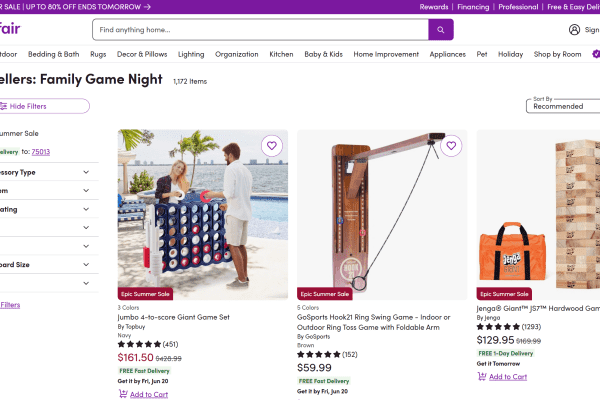Open Jumbo 4-to-score Giant Game Set title
600x400 pixels.
pyautogui.click(x=173, y=317)
